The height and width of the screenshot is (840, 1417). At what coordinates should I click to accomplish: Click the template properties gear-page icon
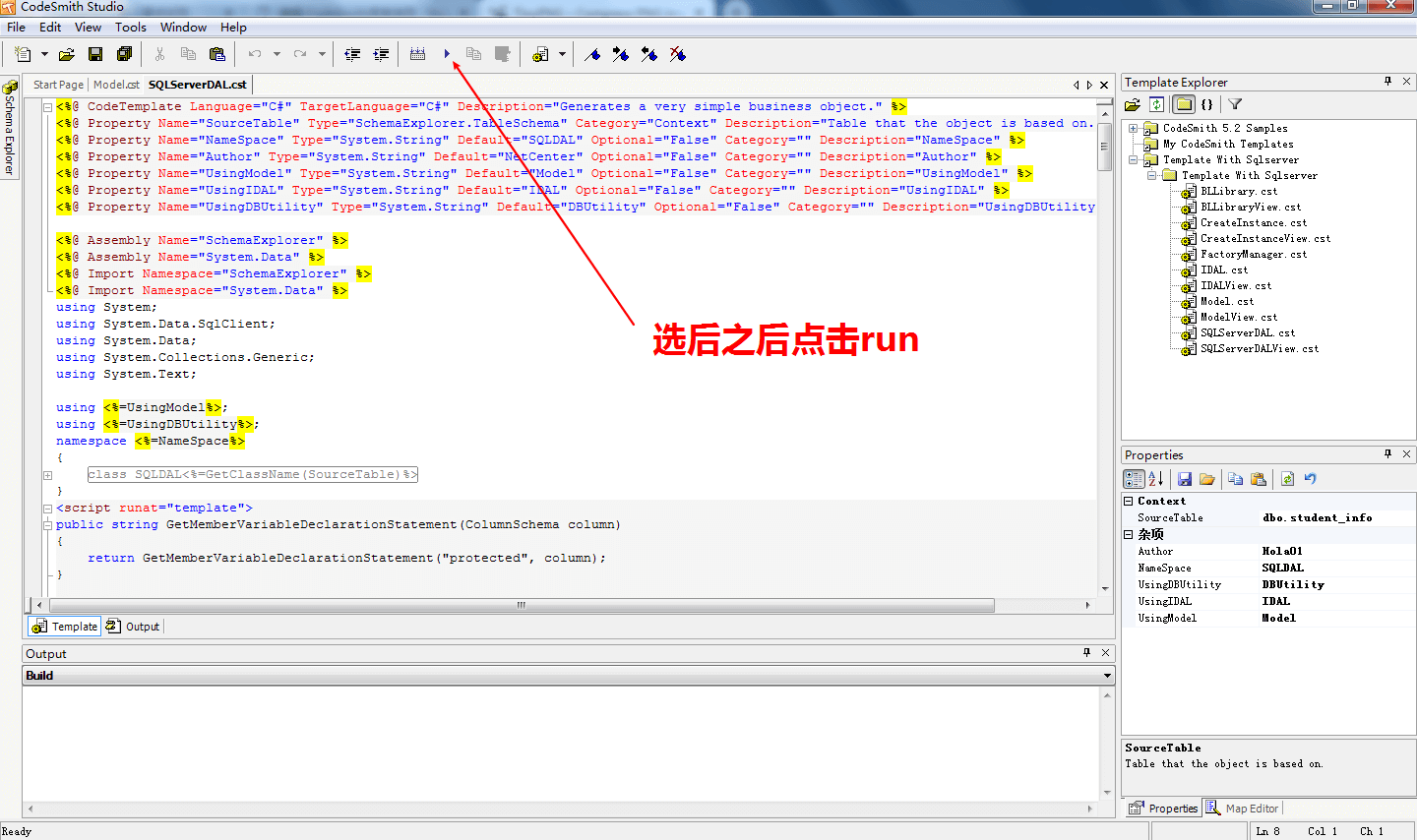click(x=540, y=54)
